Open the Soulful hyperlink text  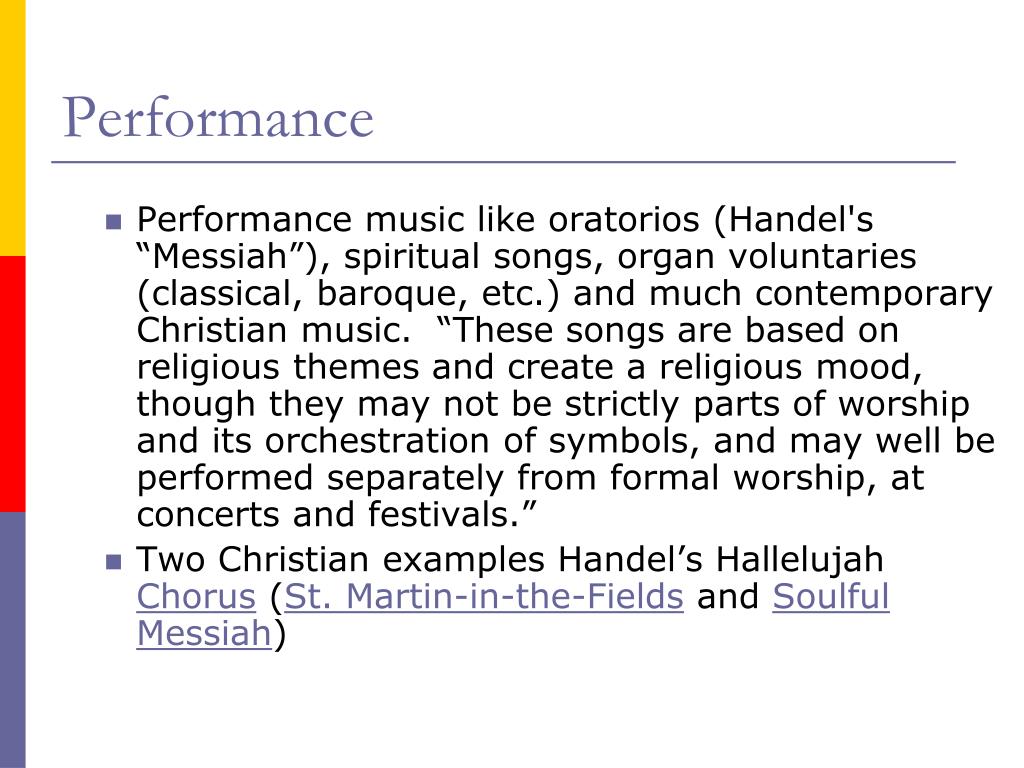point(831,596)
